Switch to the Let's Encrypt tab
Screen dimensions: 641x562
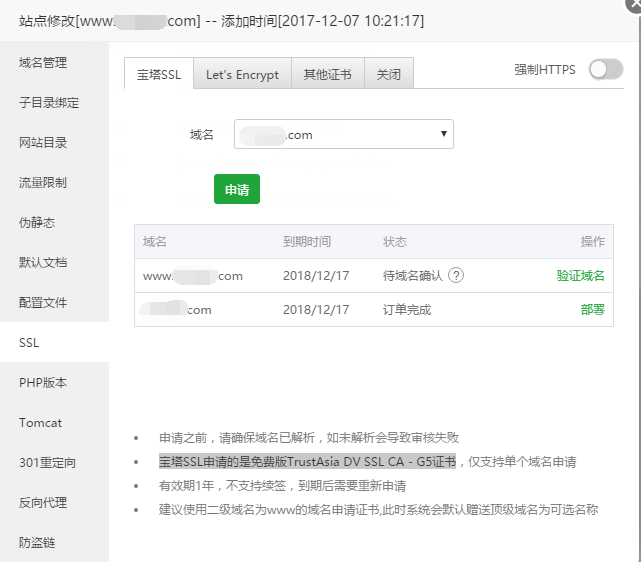pyautogui.click(x=242, y=74)
